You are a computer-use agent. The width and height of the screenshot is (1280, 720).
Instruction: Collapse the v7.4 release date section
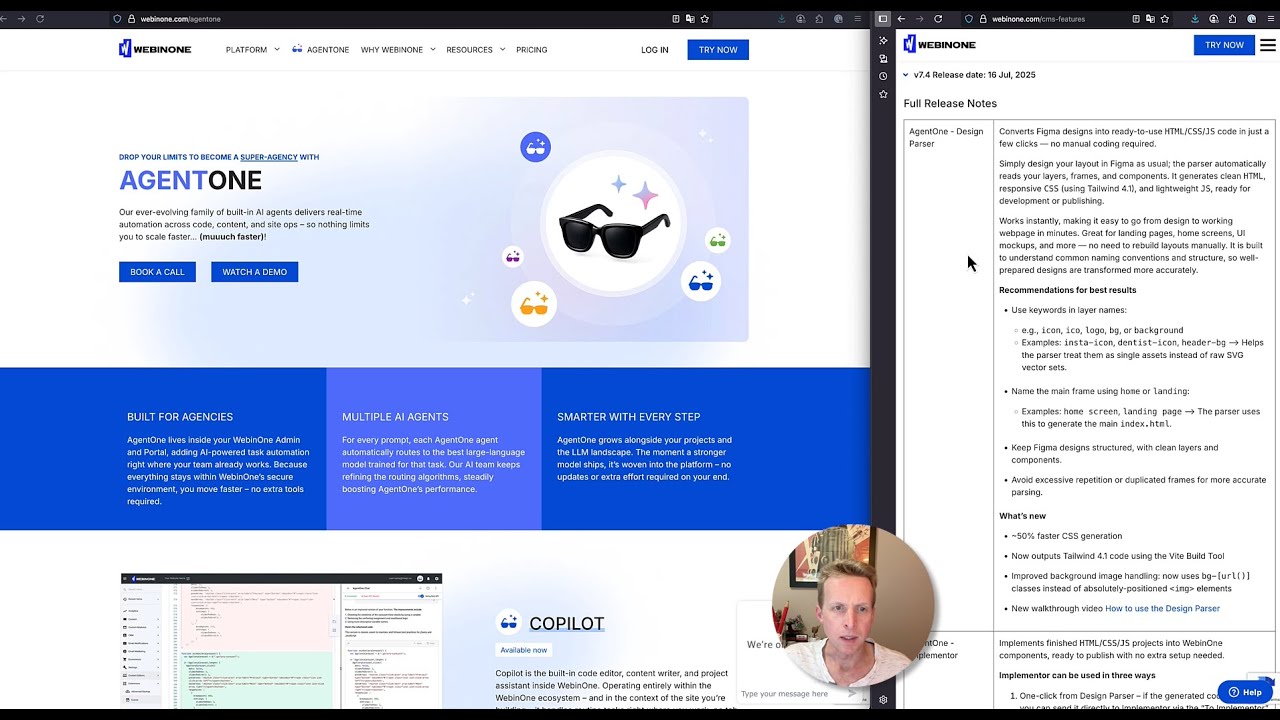point(906,75)
